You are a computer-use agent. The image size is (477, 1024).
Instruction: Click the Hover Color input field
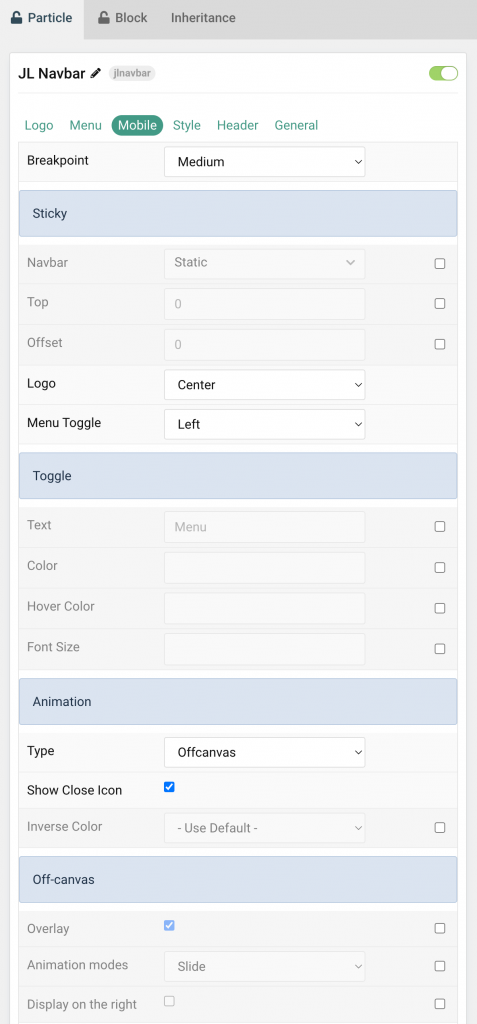point(265,608)
